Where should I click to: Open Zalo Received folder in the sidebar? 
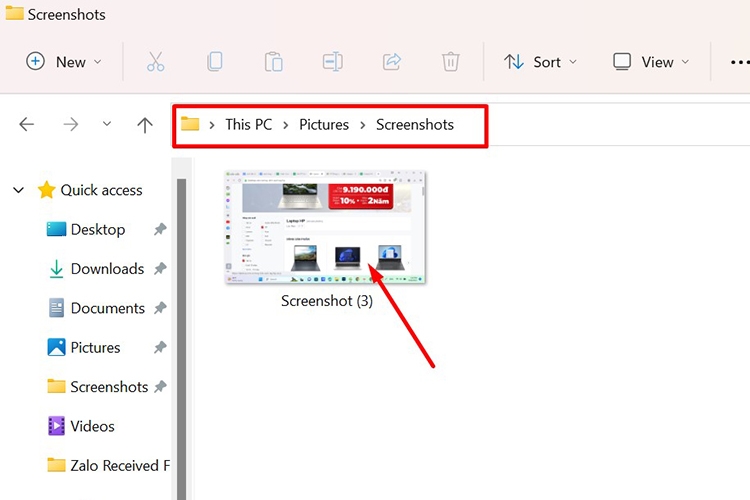pos(108,465)
